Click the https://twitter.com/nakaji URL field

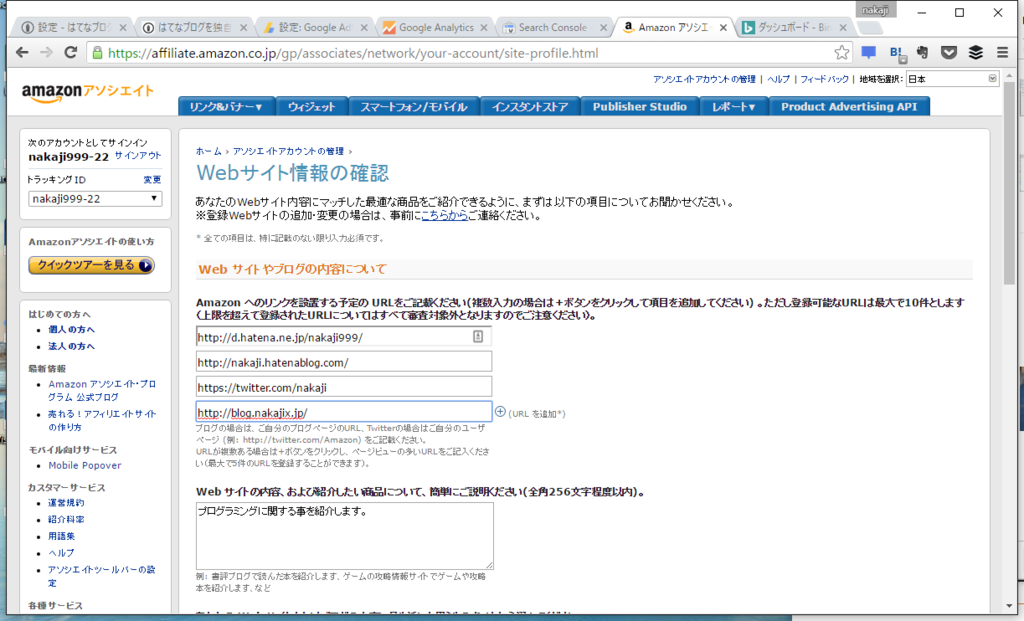tap(344, 387)
